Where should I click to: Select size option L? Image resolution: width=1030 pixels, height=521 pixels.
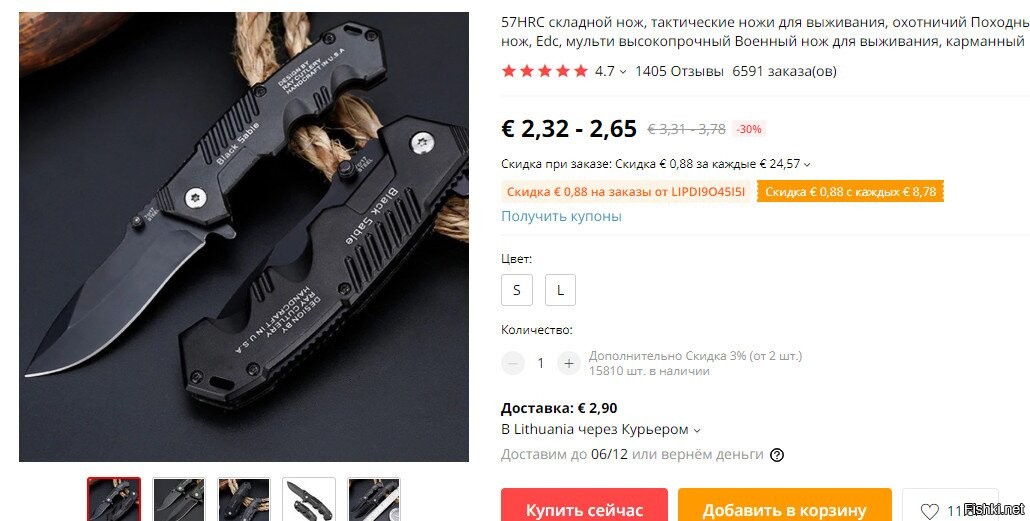click(560, 290)
